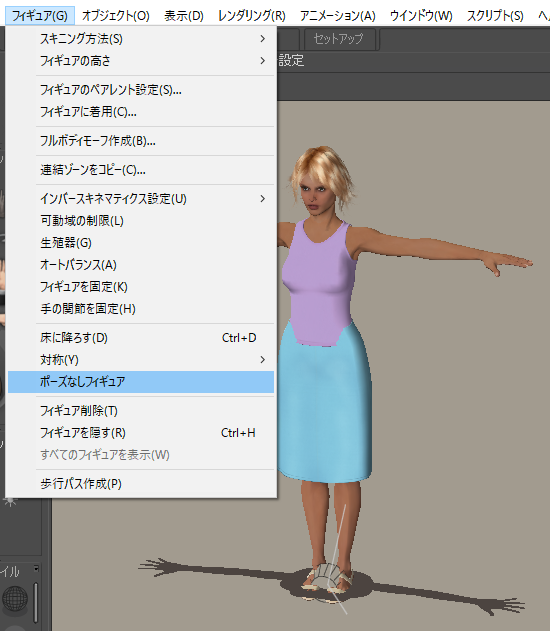
Task: Choose フィギュアに着用(C)...
Action: pyautogui.click(x=141, y=111)
